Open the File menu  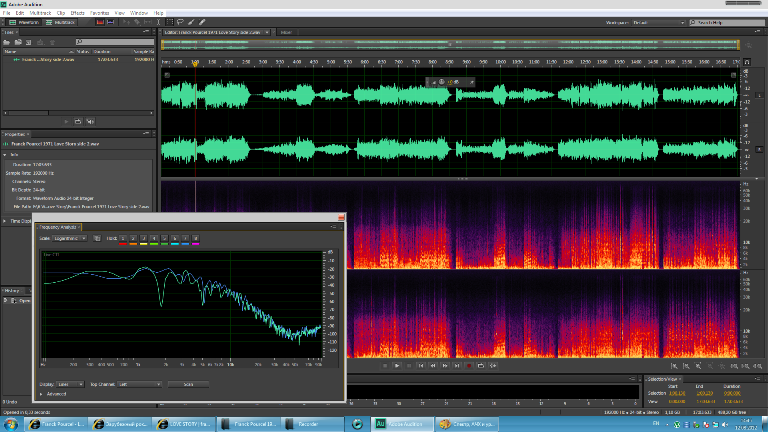click(x=6, y=13)
